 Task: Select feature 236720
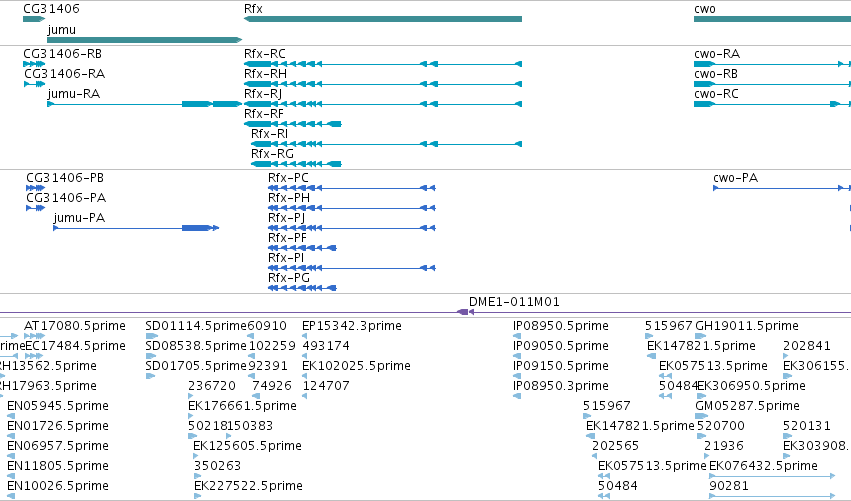coord(212,386)
